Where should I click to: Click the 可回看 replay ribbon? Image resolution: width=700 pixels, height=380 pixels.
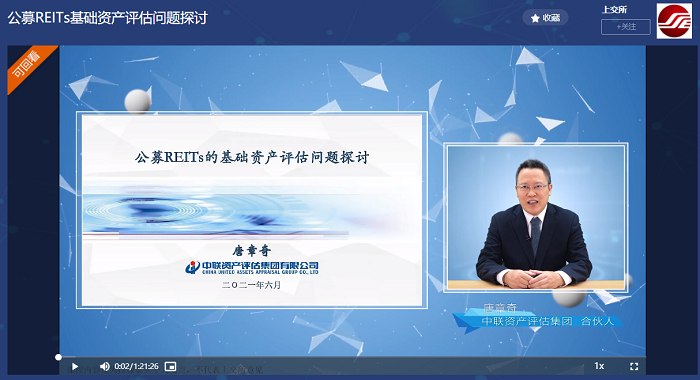(x=29, y=66)
